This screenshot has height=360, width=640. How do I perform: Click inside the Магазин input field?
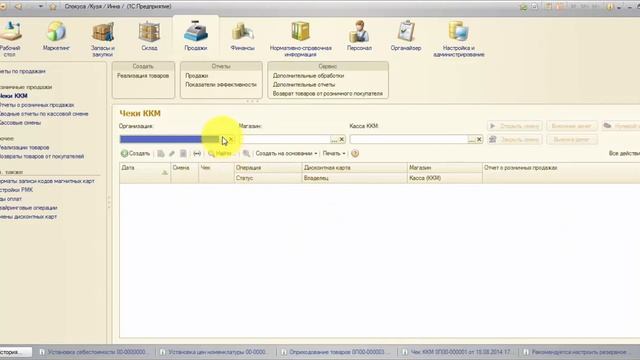[x=285, y=140]
